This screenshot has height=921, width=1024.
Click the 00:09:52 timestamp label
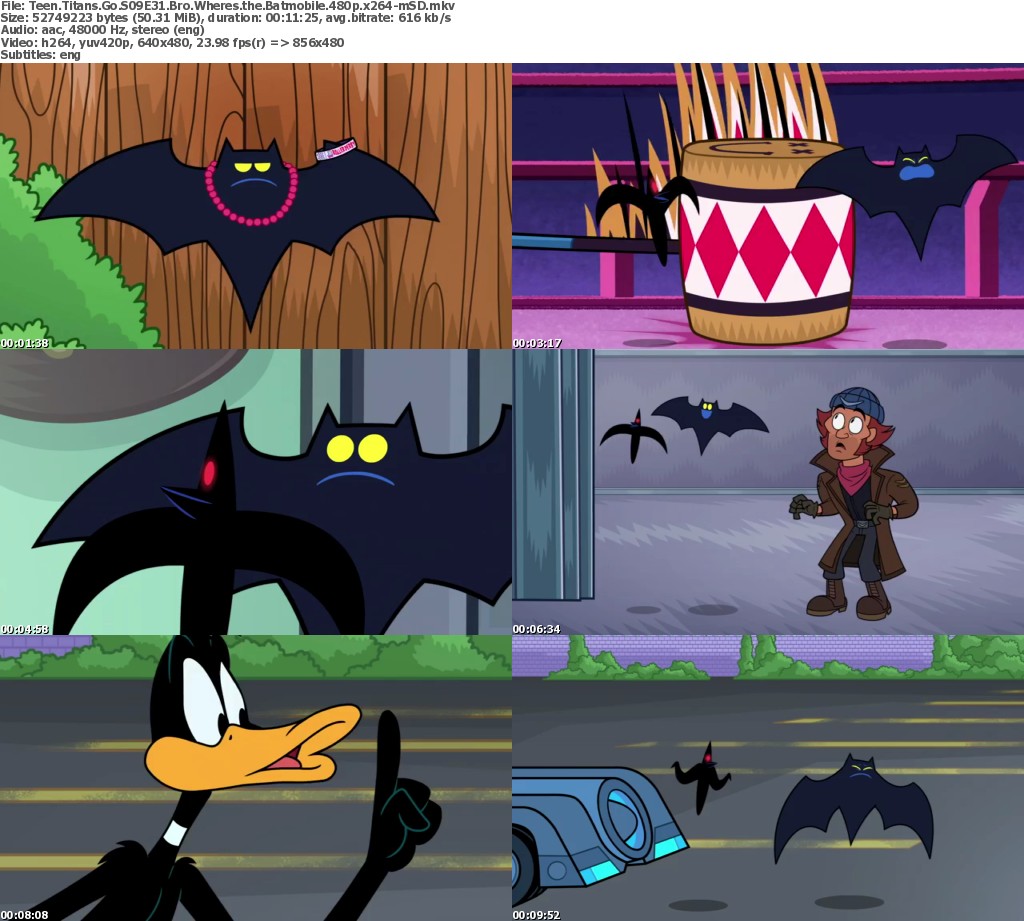click(537, 915)
